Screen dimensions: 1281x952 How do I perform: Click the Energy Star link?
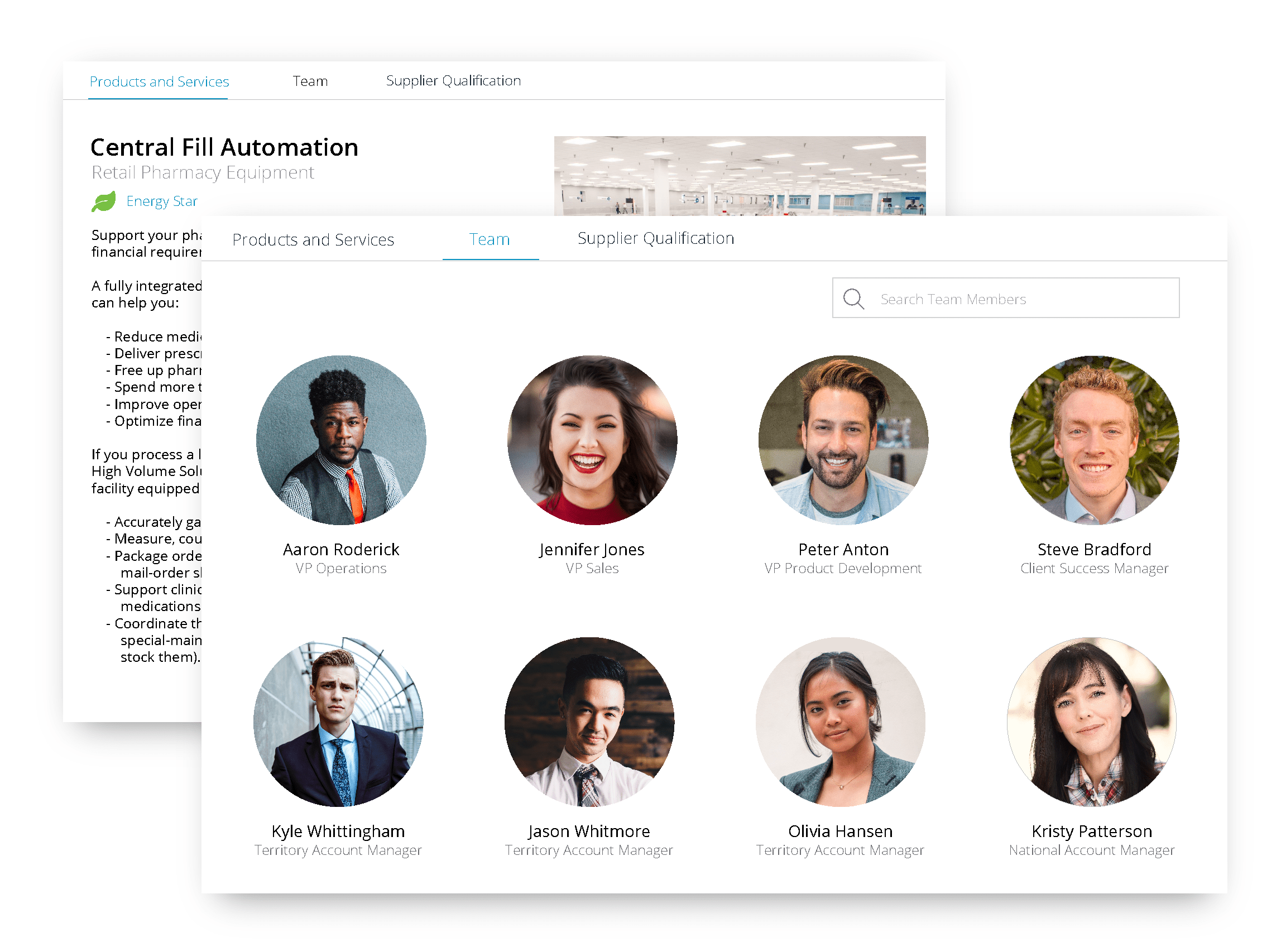click(x=161, y=201)
